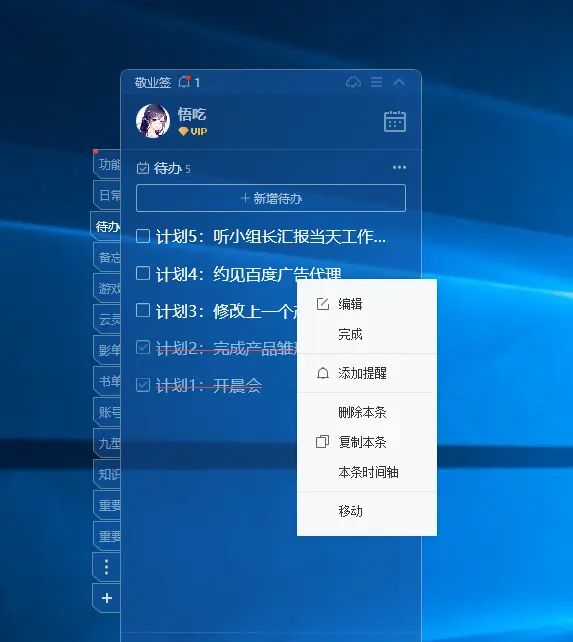The image size is (573, 642).
Task: Check the box for 计划4
Action: 143,273
